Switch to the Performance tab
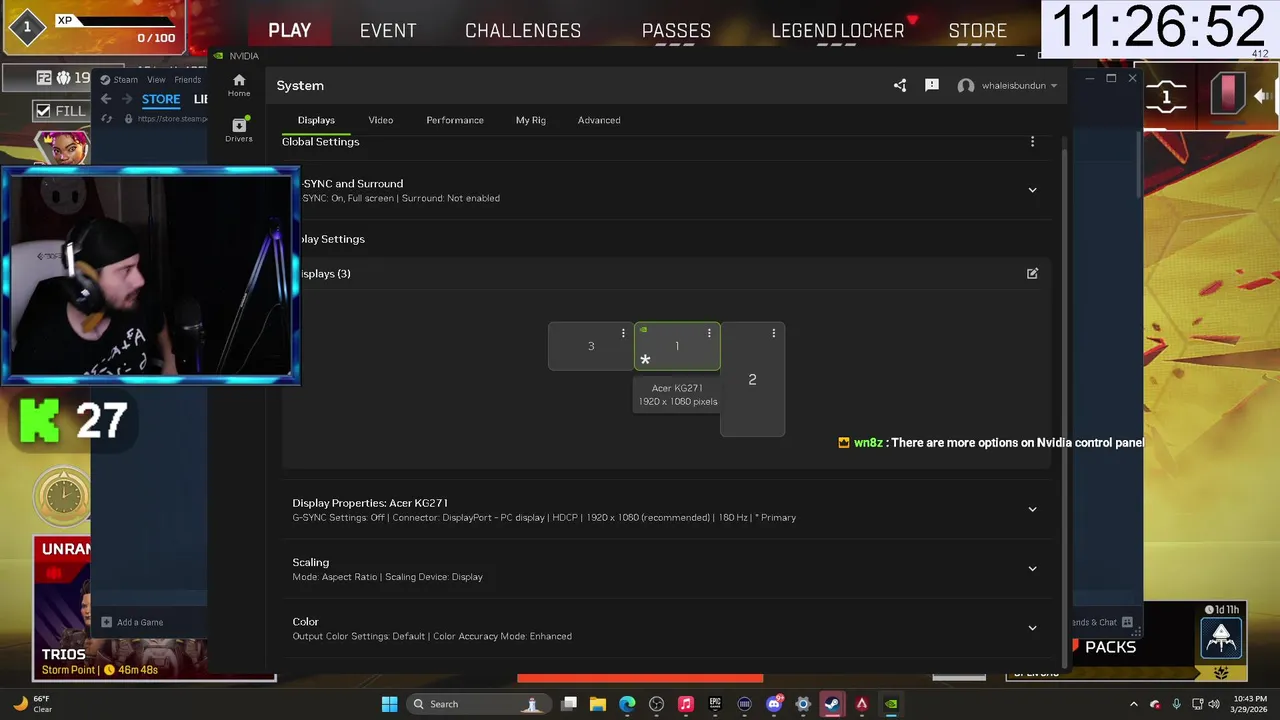 pos(455,120)
